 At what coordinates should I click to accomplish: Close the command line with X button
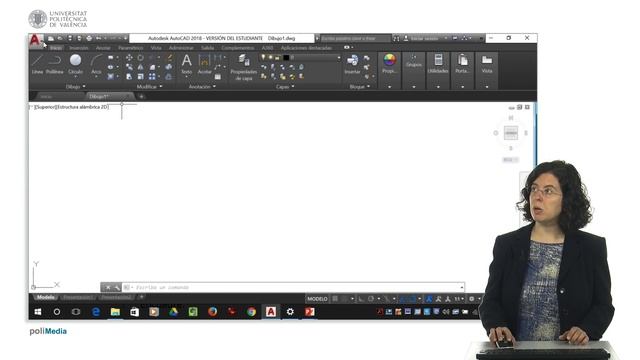108,287
